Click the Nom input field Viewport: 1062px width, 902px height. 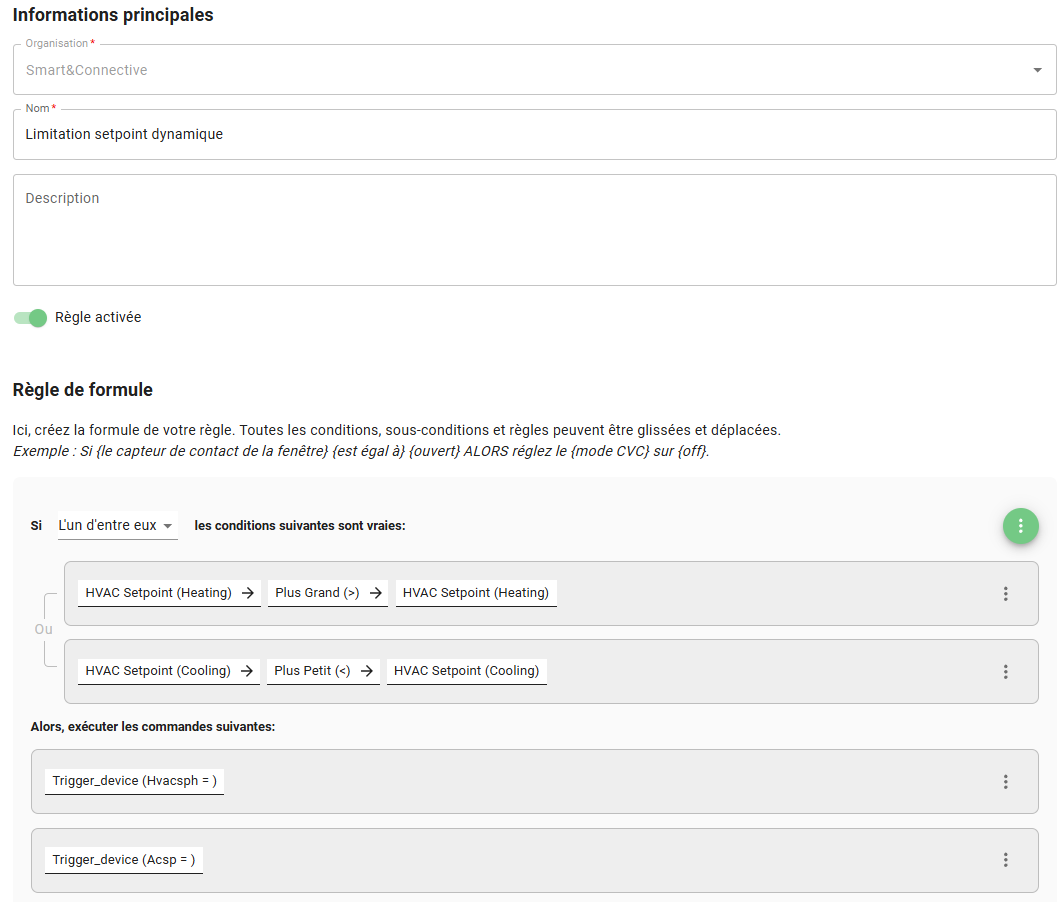534,134
